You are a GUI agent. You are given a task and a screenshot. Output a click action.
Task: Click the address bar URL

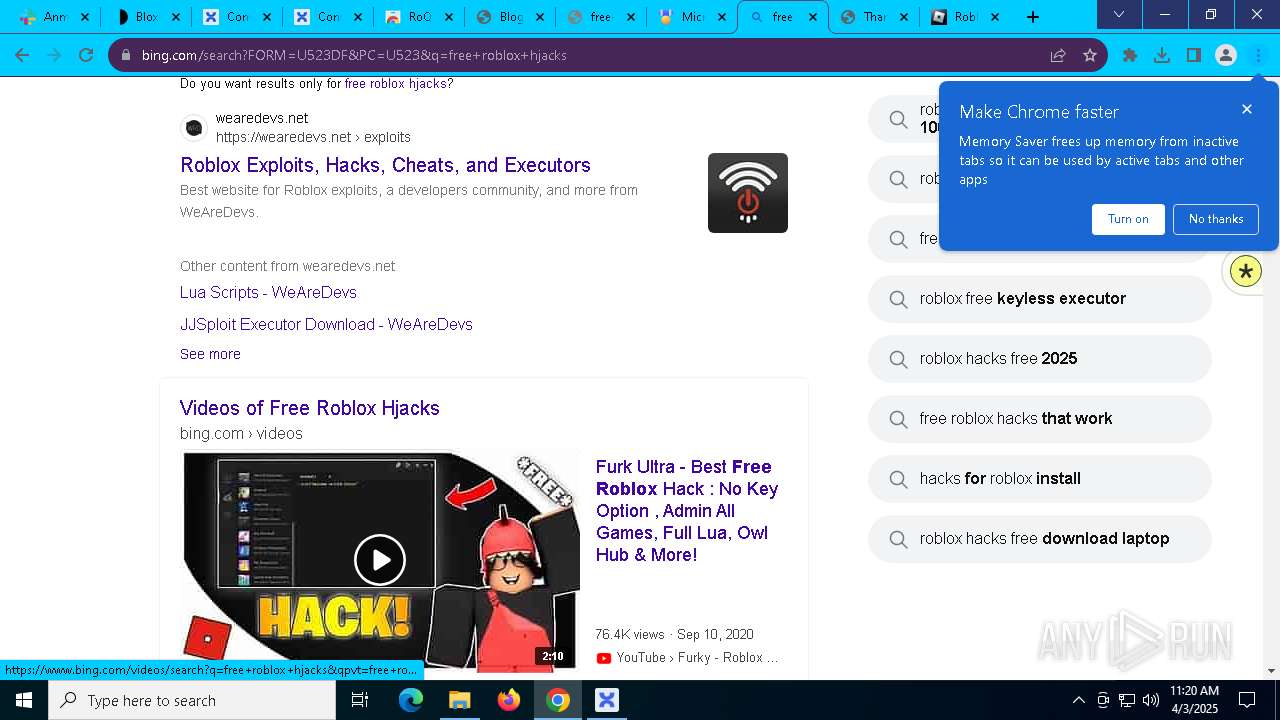pos(354,55)
